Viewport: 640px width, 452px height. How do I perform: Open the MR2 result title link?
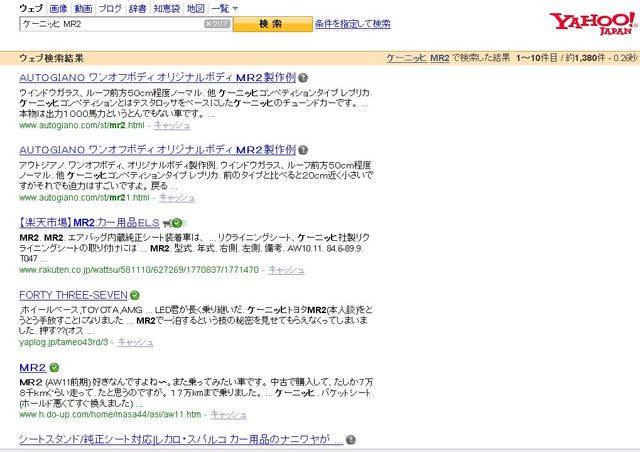pyautogui.click(x=33, y=367)
